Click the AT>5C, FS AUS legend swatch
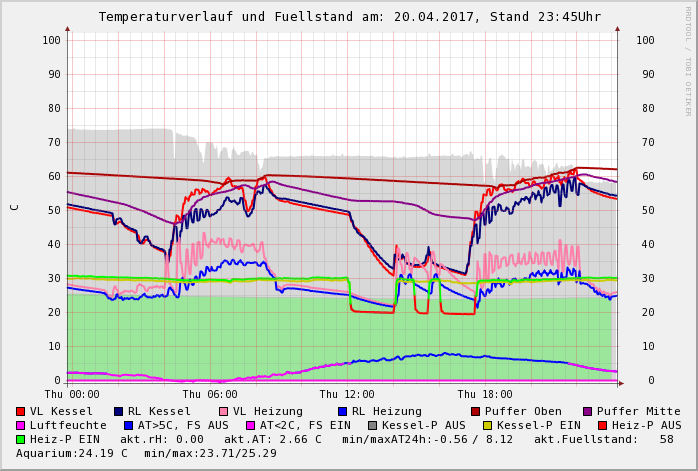Viewport: 698px width, 471px height. coord(129,425)
